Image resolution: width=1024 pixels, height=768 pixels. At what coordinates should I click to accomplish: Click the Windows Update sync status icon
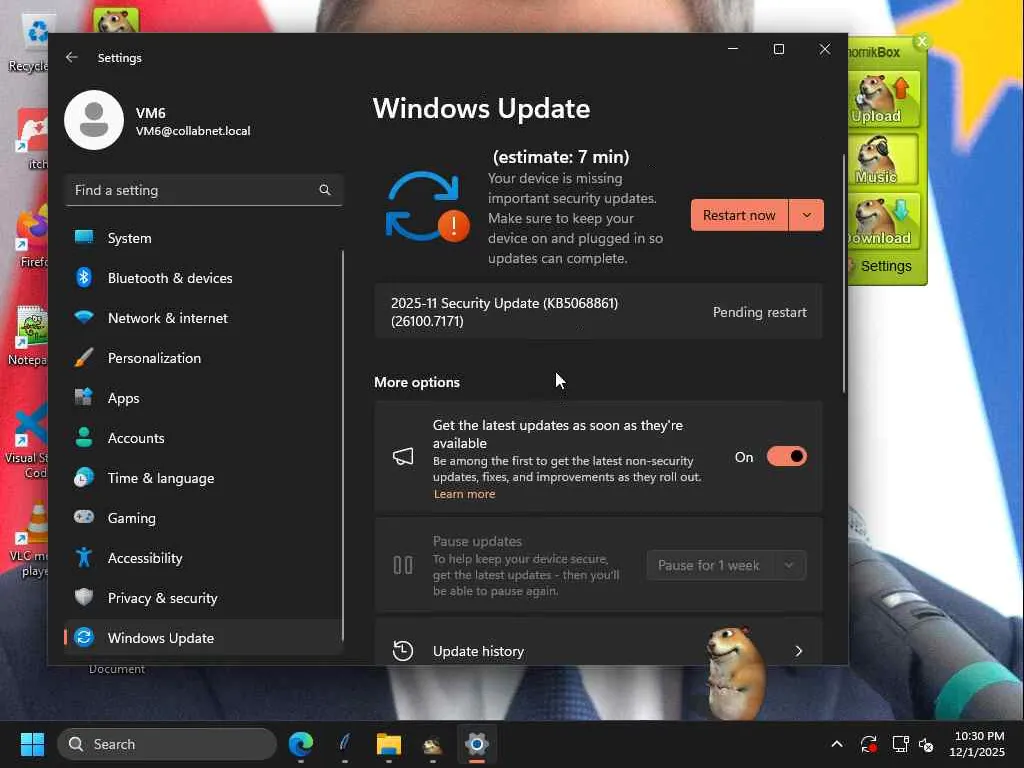point(428,207)
